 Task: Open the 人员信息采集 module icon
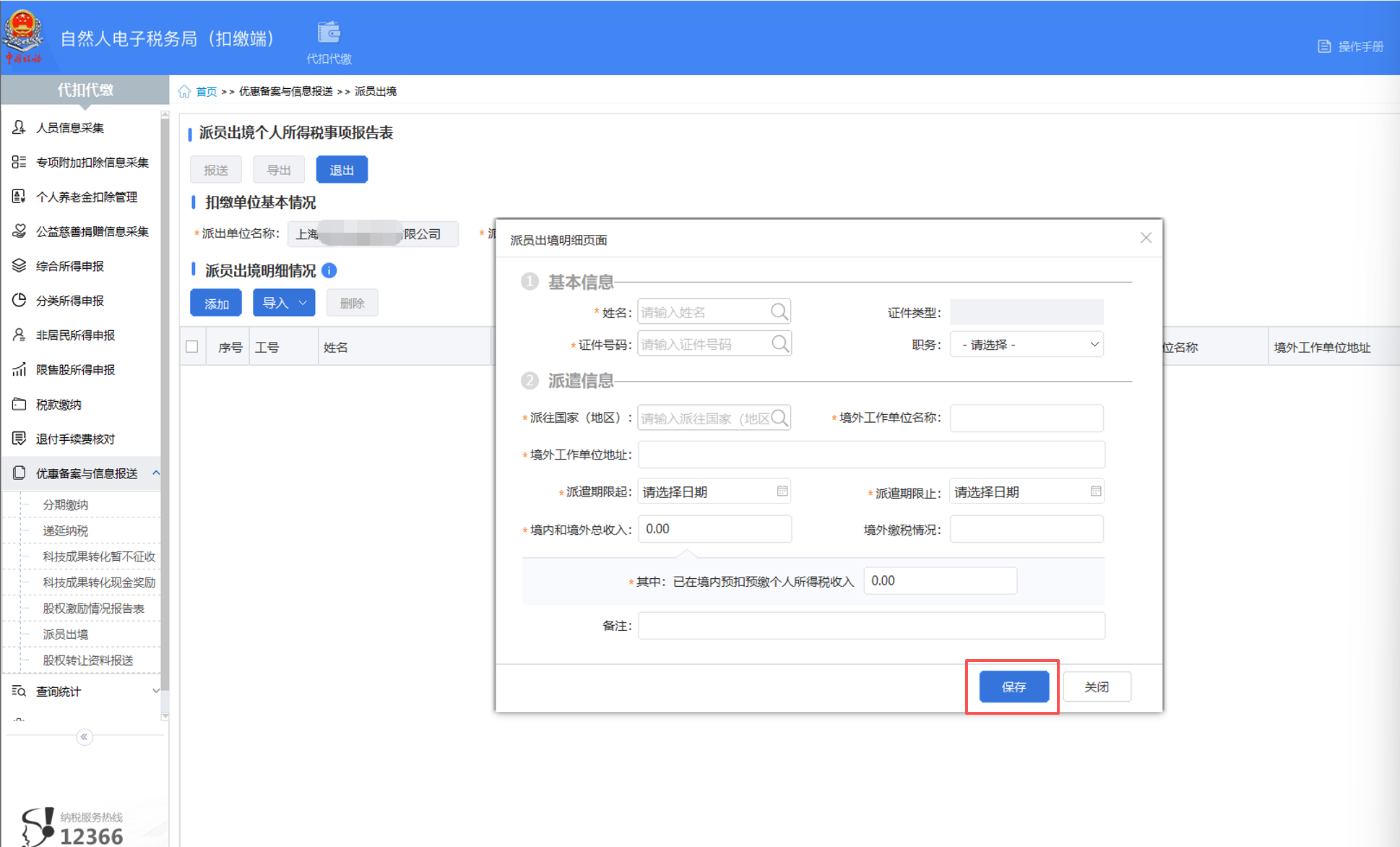[18, 128]
